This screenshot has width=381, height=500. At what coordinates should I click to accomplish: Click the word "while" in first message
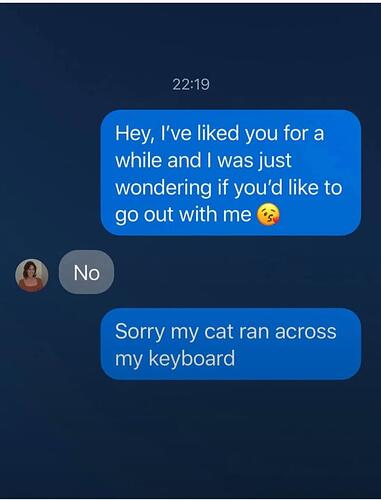pyautogui.click(x=138, y=160)
